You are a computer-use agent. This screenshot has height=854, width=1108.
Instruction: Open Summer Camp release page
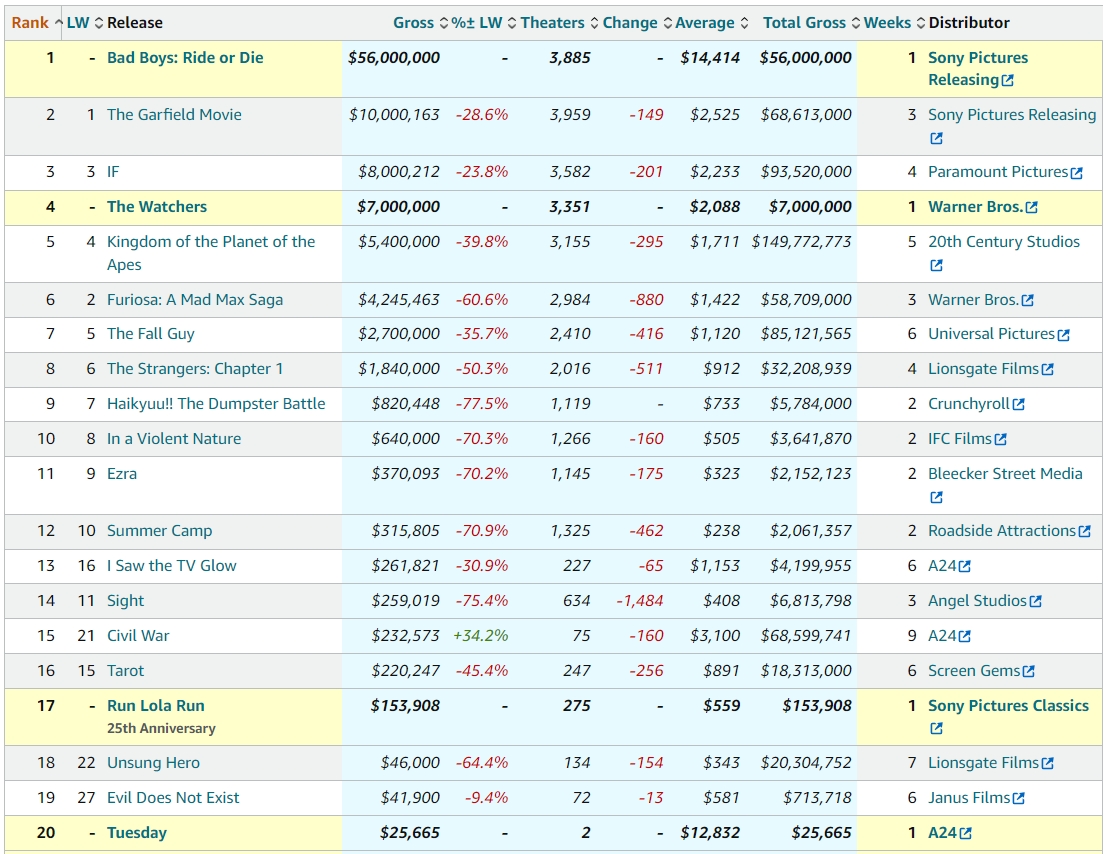click(159, 531)
